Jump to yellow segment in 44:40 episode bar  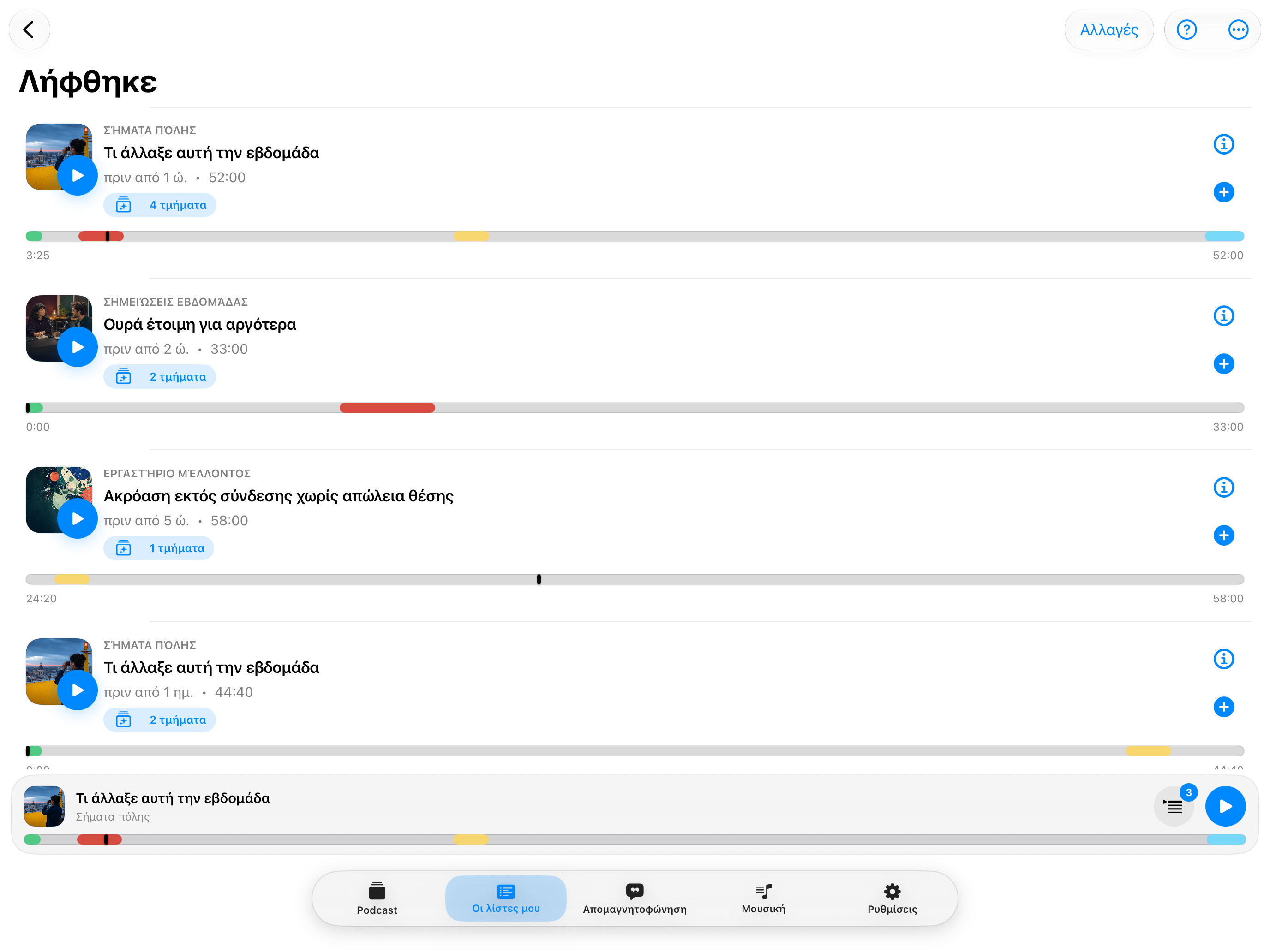coord(1148,751)
